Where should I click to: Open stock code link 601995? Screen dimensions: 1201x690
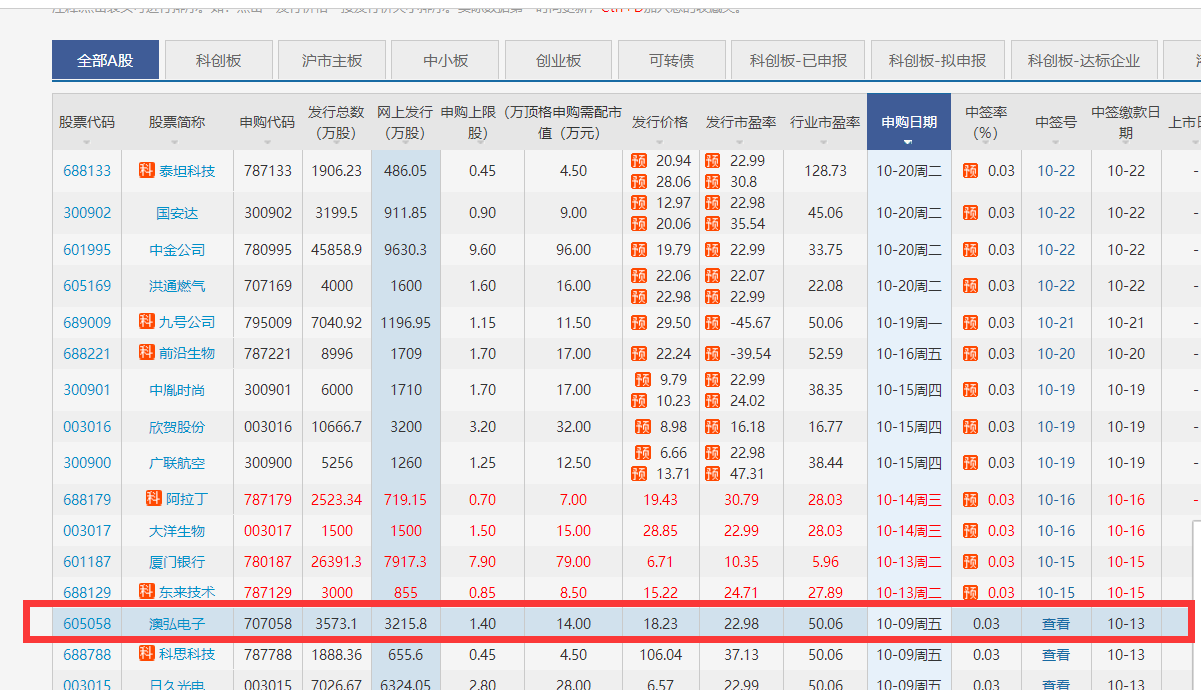pyautogui.click(x=87, y=250)
